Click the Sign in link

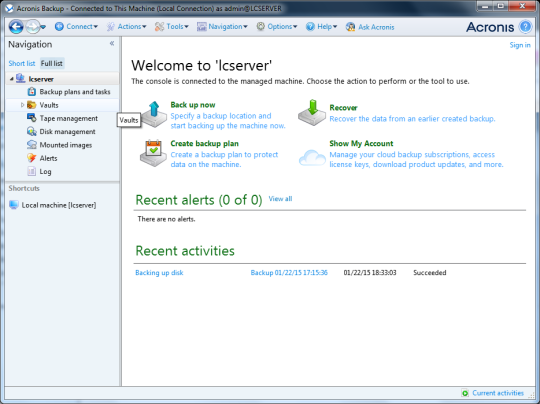tap(520, 45)
